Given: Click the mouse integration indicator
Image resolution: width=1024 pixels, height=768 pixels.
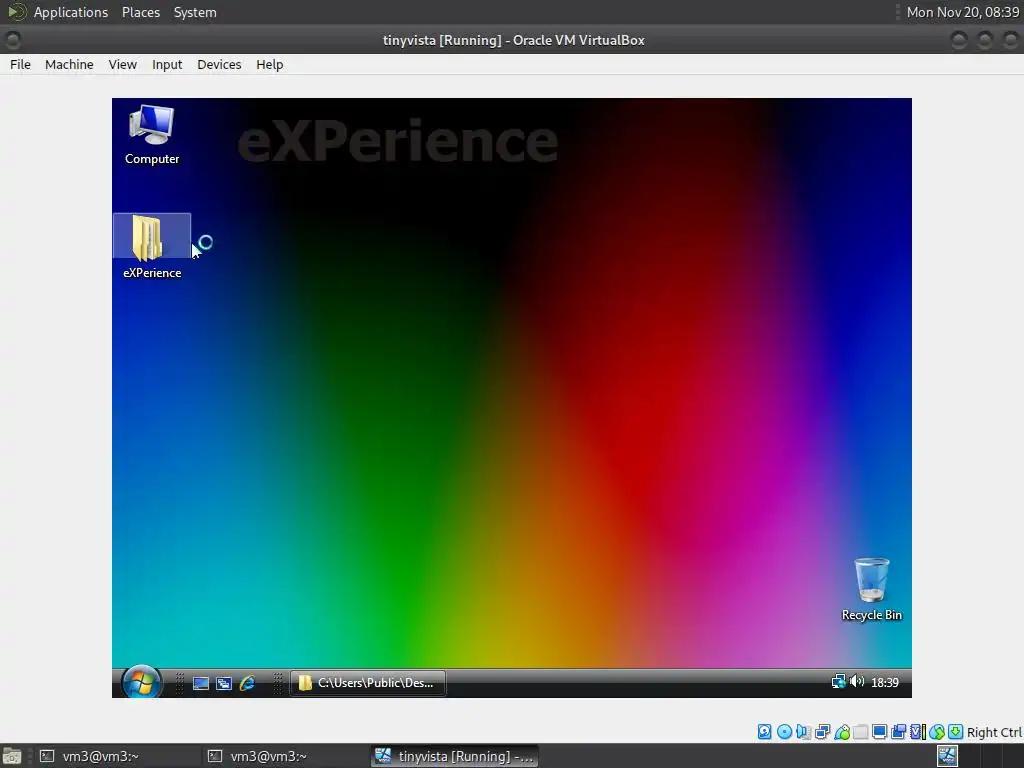Looking at the screenshot, I should tap(936, 732).
